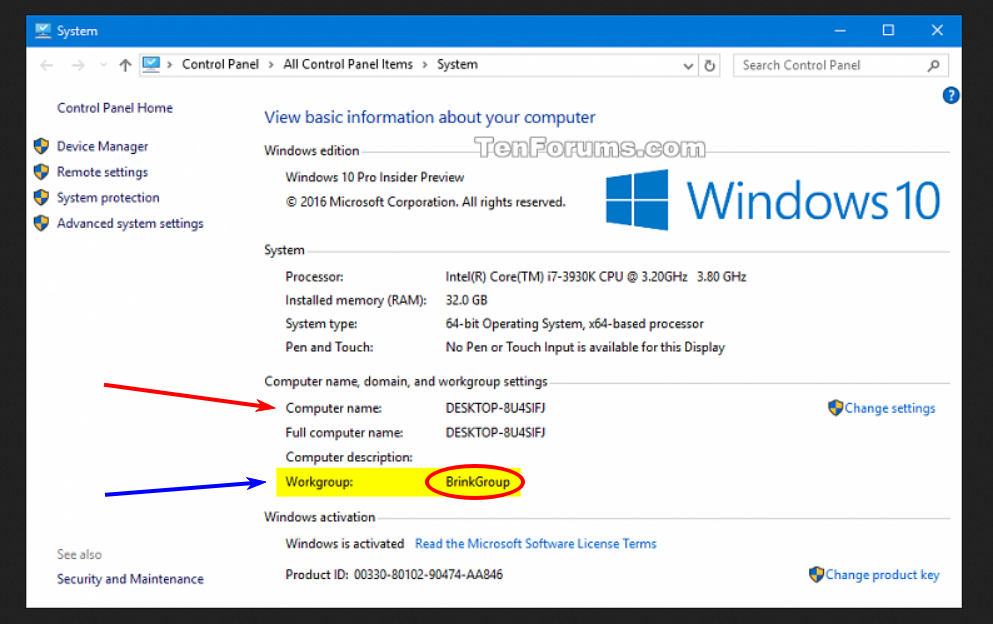Screen dimensions: 993x624
Task: Click System in the breadcrumb path
Action: coord(457,65)
